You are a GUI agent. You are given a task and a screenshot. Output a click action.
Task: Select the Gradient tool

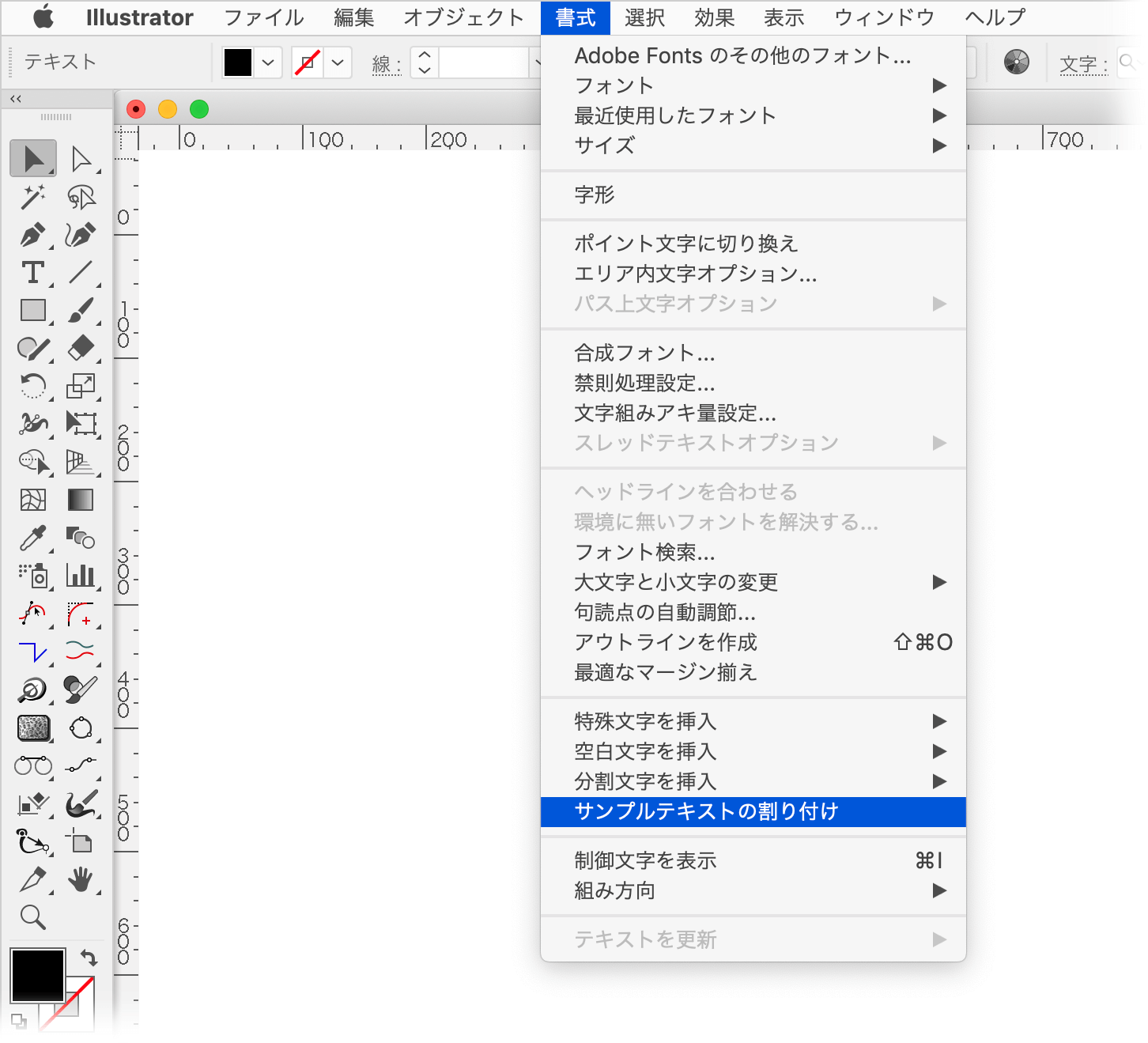pyautogui.click(x=81, y=500)
